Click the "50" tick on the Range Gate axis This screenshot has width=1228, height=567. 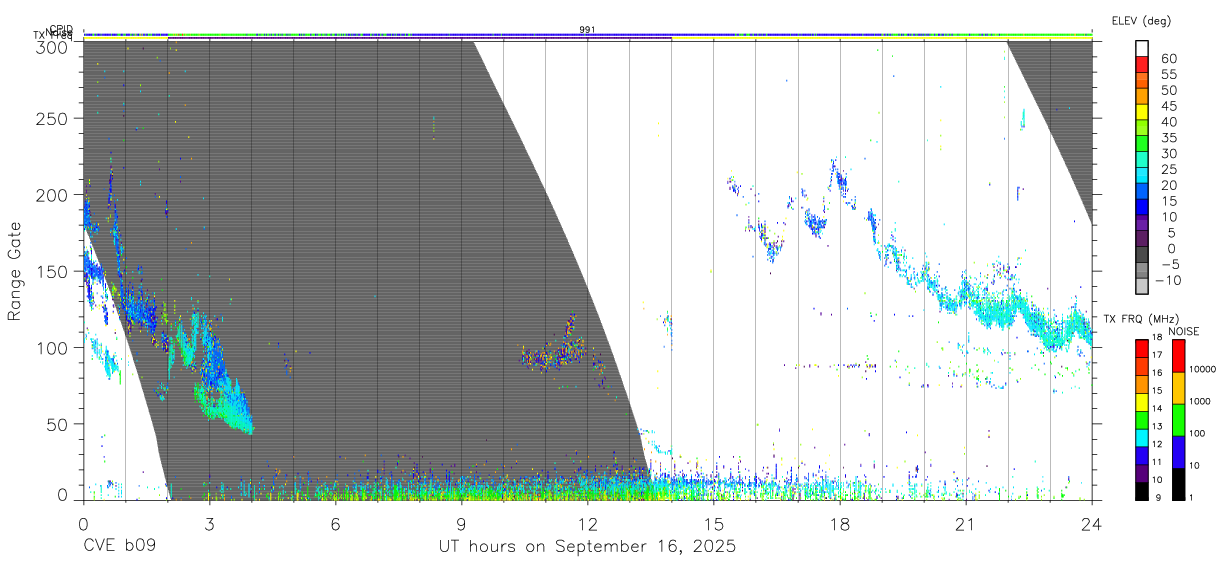[58, 424]
